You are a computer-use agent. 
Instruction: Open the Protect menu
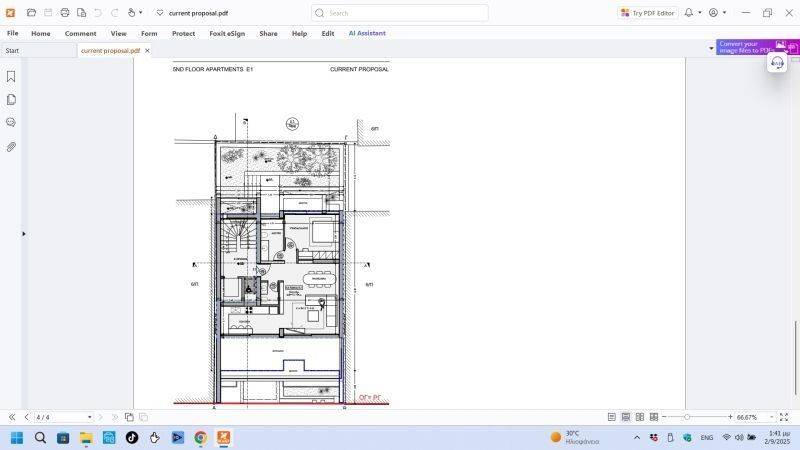[x=183, y=33]
